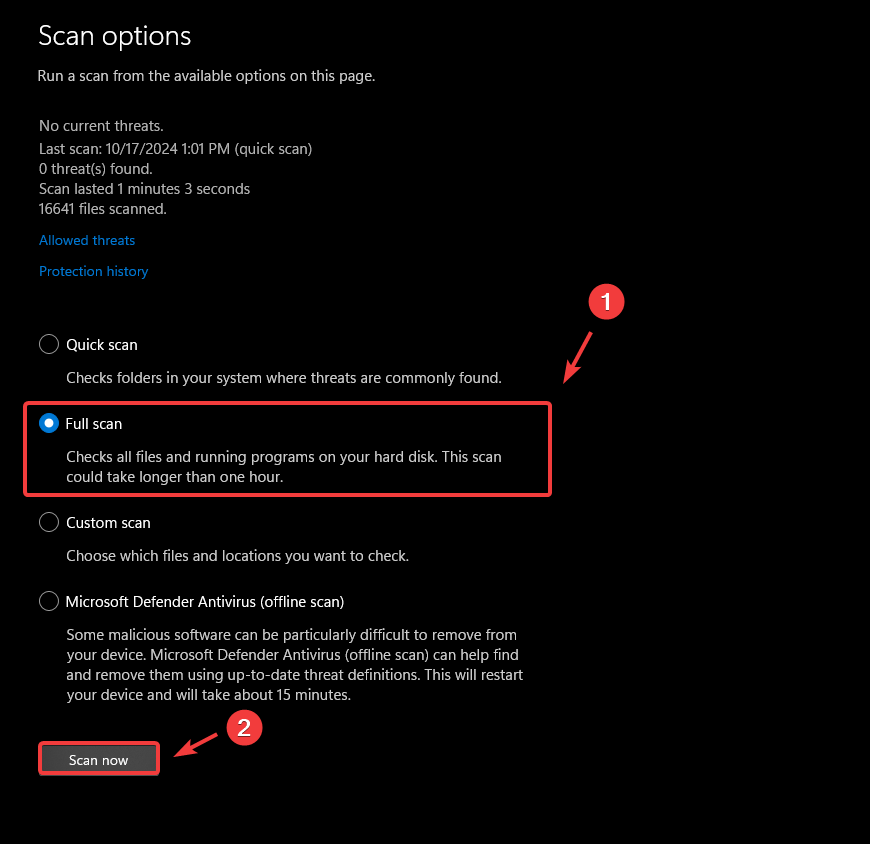Click the "Last scan" date line
The width and height of the screenshot is (870, 844).
click(175, 148)
